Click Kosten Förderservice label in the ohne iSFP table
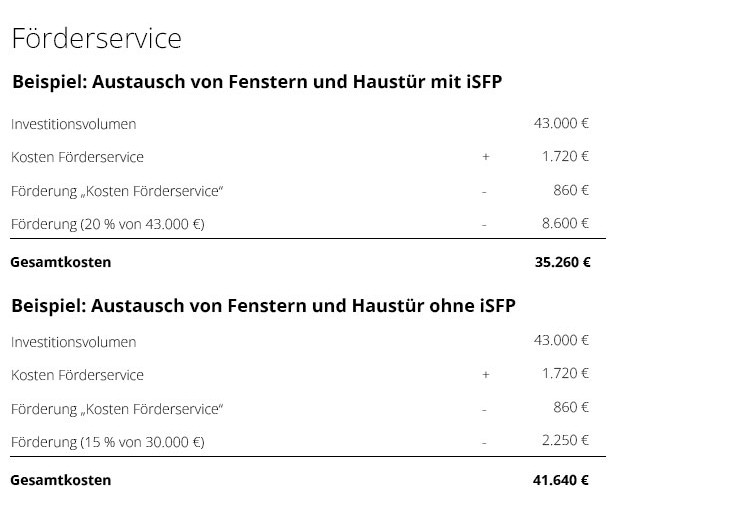This screenshot has width=750, height=508. [x=77, y=375]
